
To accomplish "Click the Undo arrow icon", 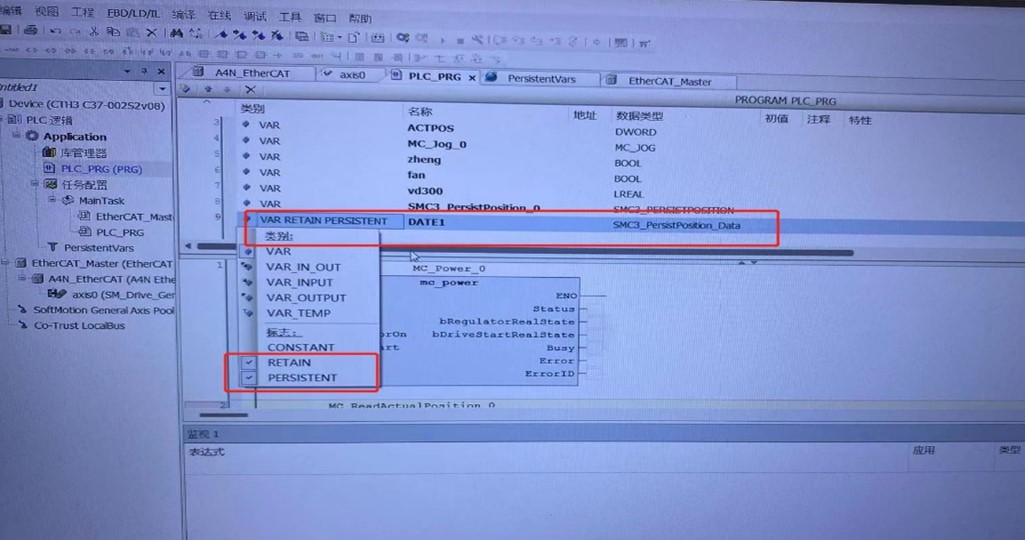I will (x=56, y=31).
